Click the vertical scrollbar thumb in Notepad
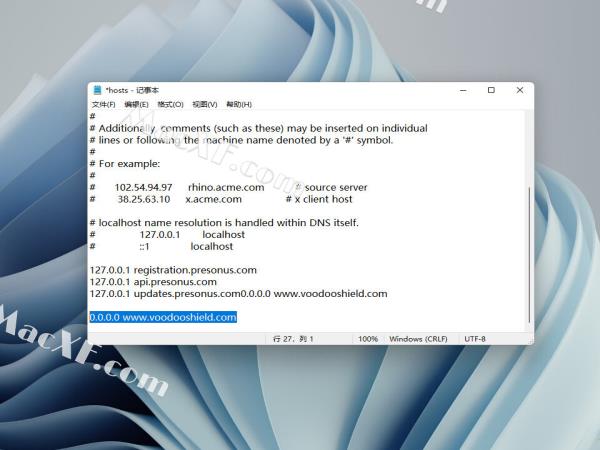Viewport: 600px width, 450px height. point(529,254)
